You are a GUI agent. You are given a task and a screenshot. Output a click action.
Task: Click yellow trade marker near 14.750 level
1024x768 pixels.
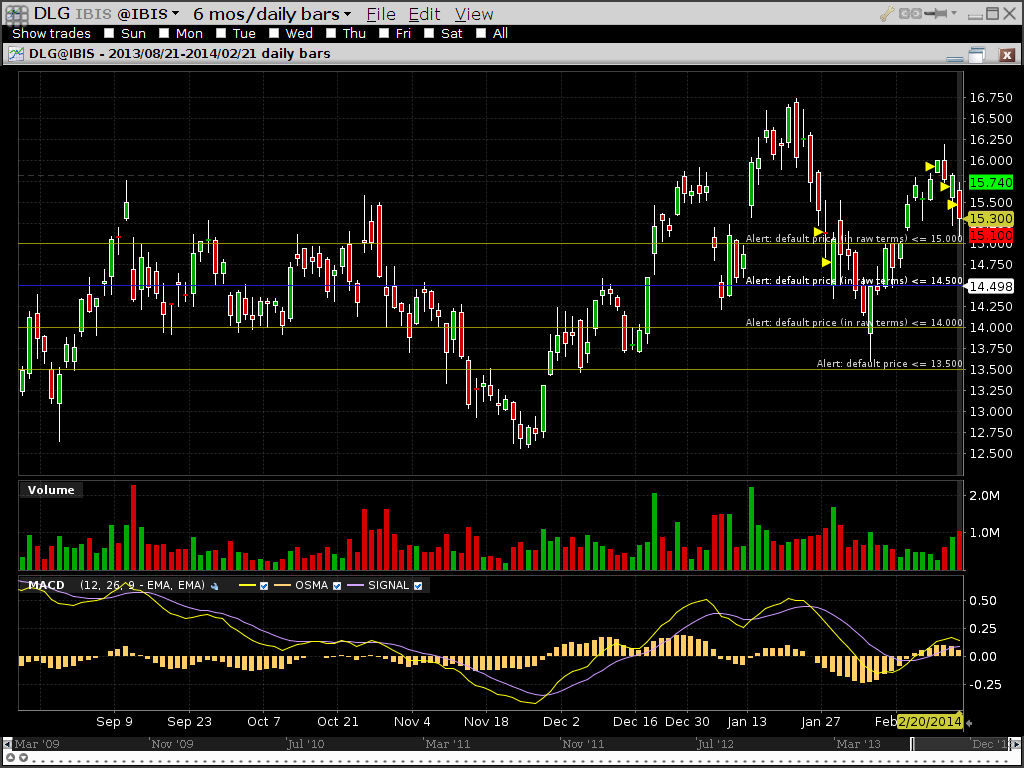coord(826,263)
